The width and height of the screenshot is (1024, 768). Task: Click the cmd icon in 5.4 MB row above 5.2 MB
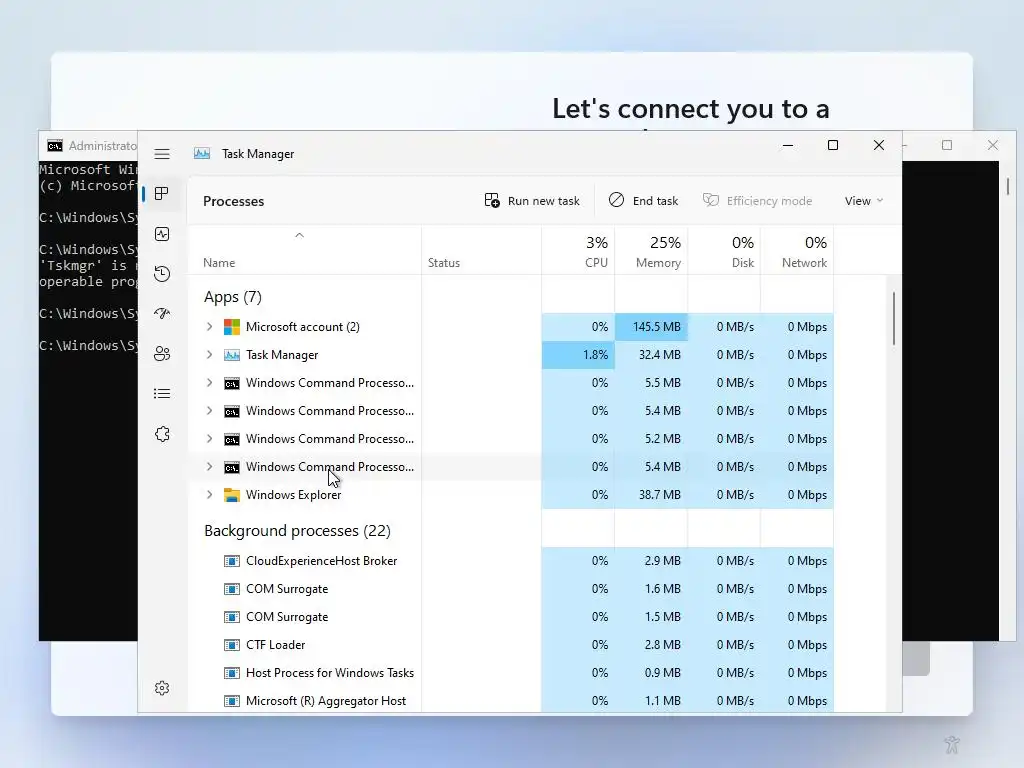[232, 411]
